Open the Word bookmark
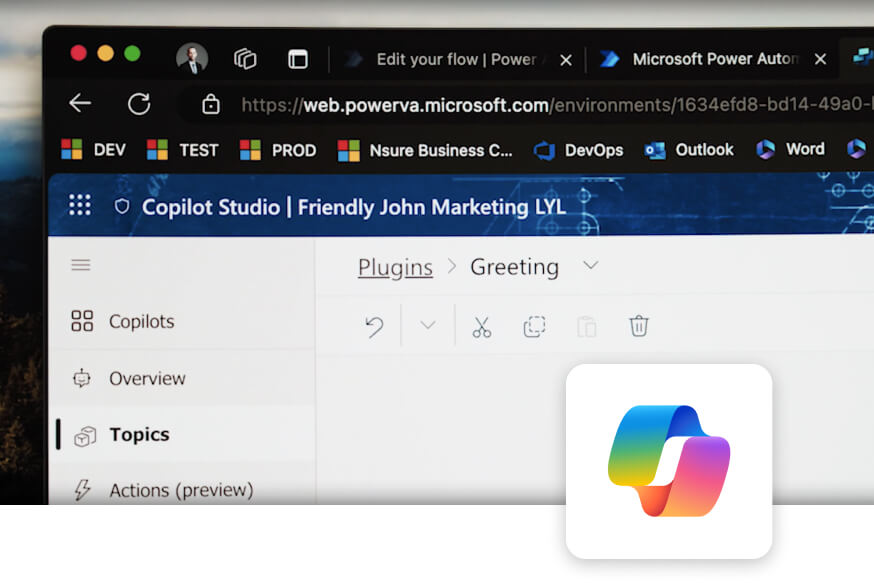The width and height of the screenshot is (874, 583). [x=790, y=149]
